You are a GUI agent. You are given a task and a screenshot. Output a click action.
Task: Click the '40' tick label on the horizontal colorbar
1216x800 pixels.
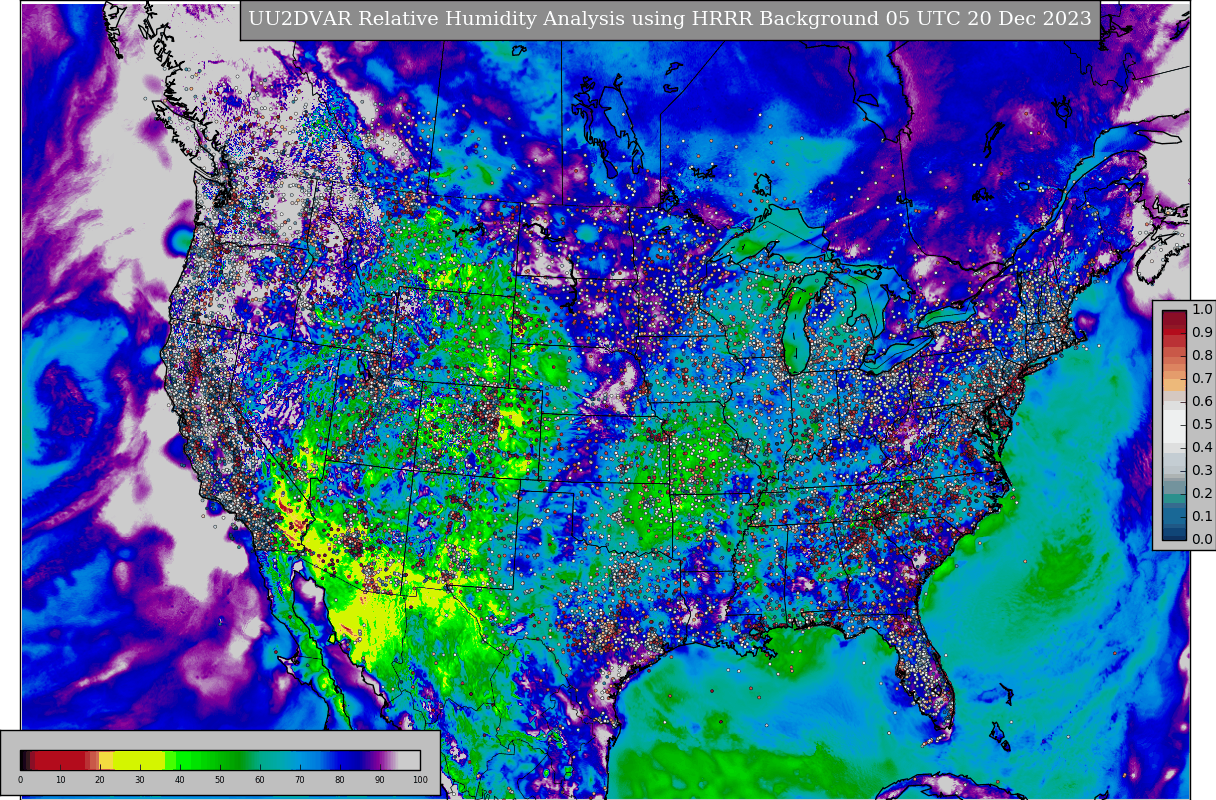coord(180,780)
